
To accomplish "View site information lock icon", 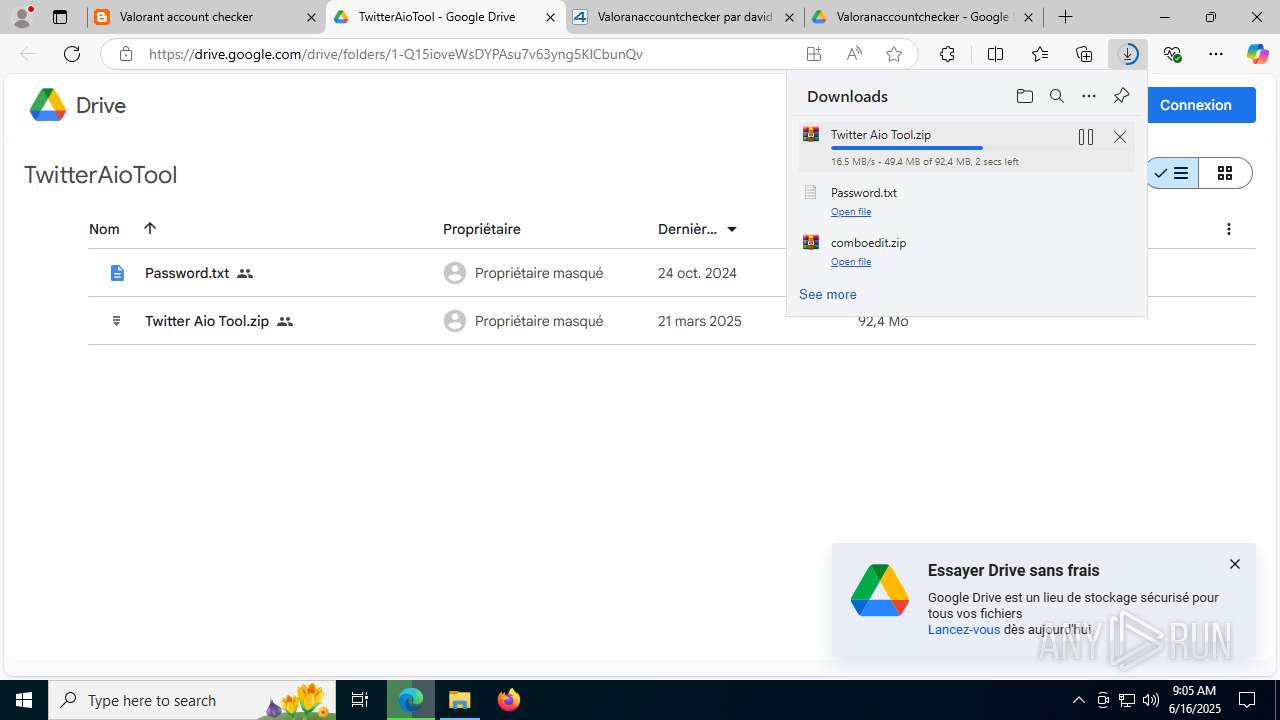I will [126, 55].
